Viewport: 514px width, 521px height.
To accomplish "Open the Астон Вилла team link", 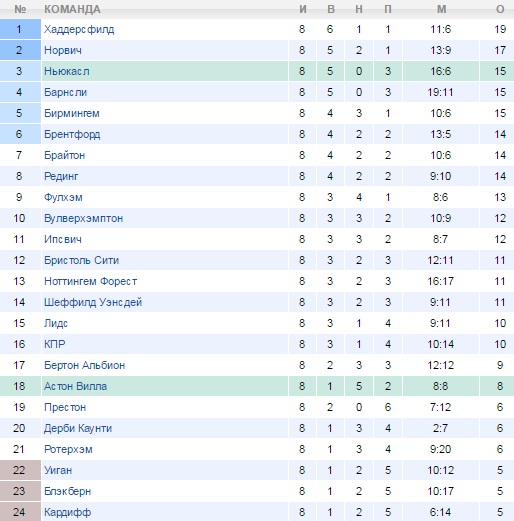I will 75,386.
